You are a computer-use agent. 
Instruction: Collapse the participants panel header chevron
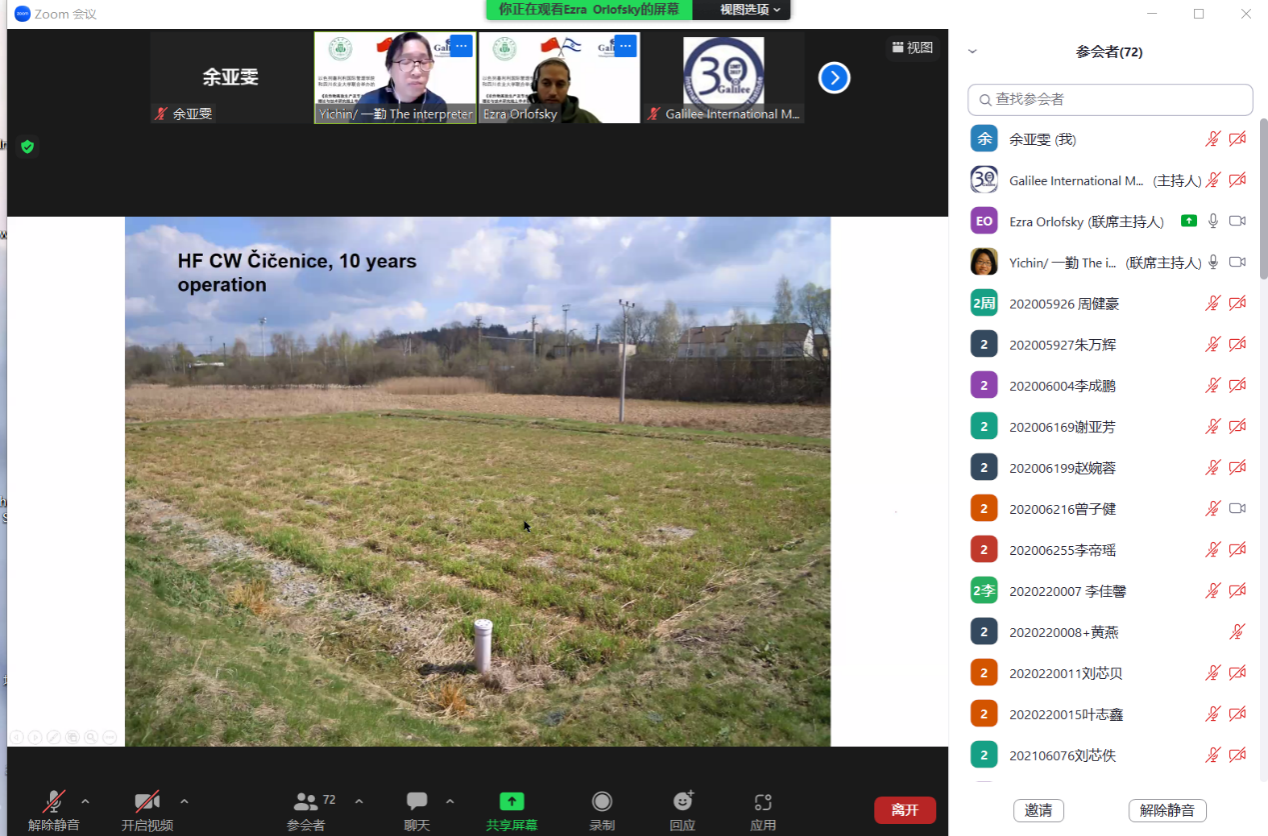[972, 52]
